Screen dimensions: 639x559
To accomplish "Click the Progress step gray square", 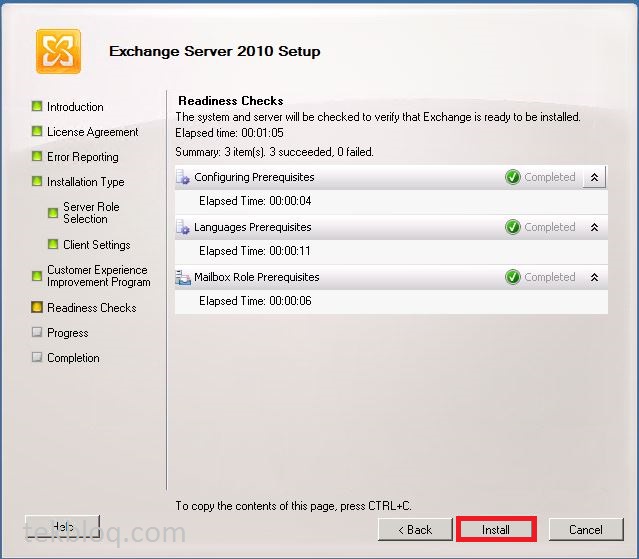I will [37, 332].
